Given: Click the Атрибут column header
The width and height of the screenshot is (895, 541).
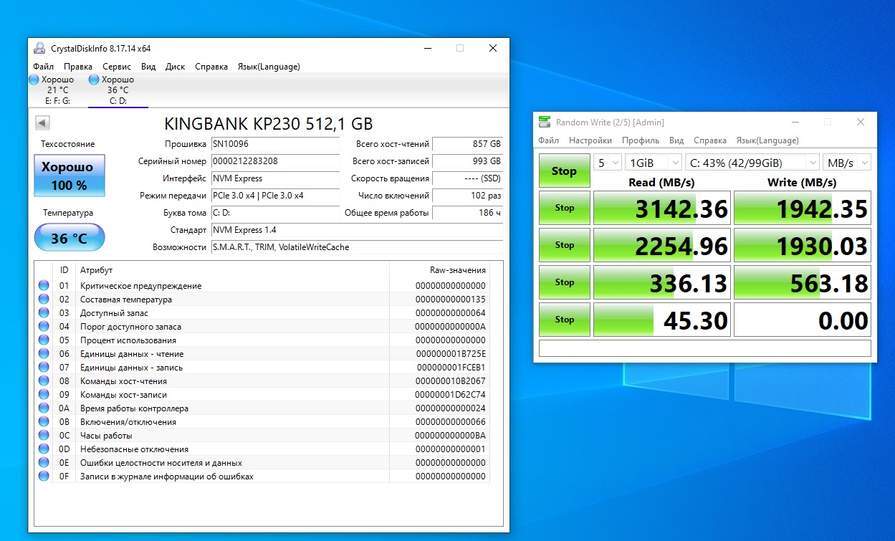Looking at the screenshot, I should (x=232, y=270).
